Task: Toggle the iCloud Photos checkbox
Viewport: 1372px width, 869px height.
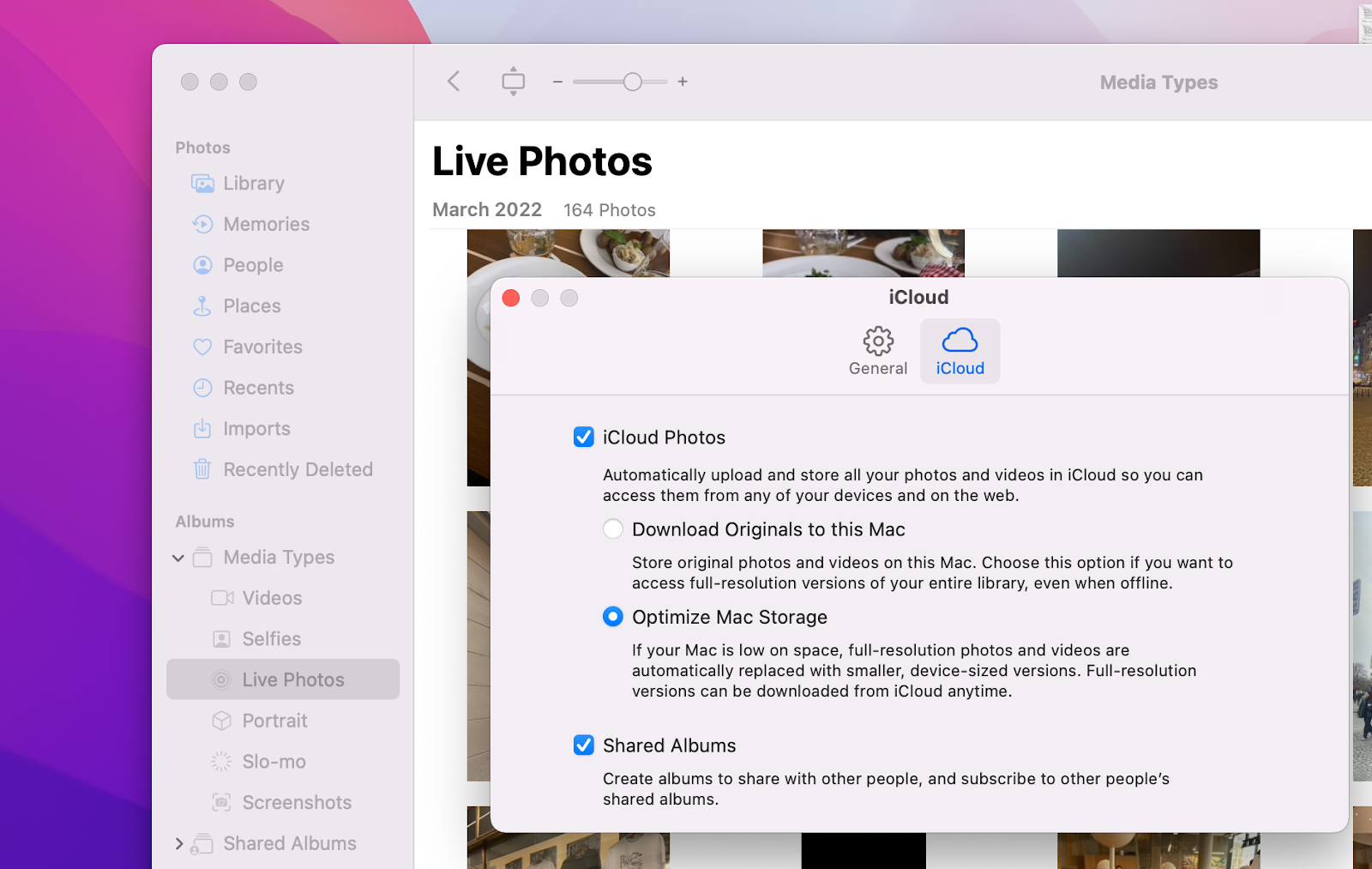Action: [583, 438]
